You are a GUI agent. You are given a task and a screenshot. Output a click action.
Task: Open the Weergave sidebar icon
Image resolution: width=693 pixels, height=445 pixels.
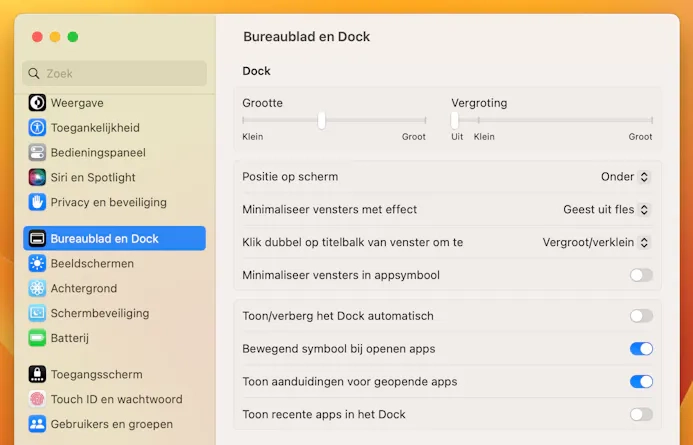point(37,103)
